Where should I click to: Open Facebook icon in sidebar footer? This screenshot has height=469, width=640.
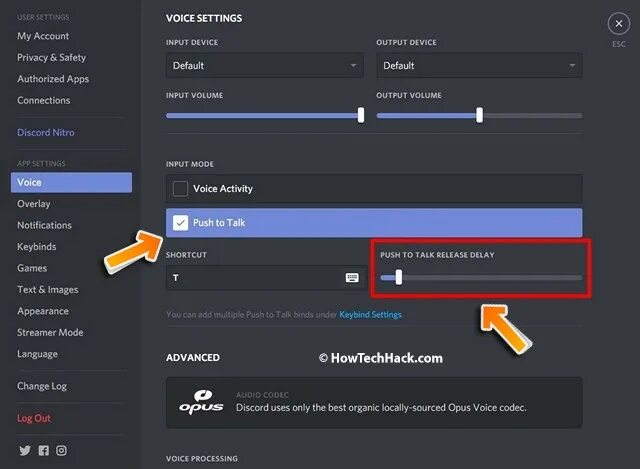pos(44,450)
